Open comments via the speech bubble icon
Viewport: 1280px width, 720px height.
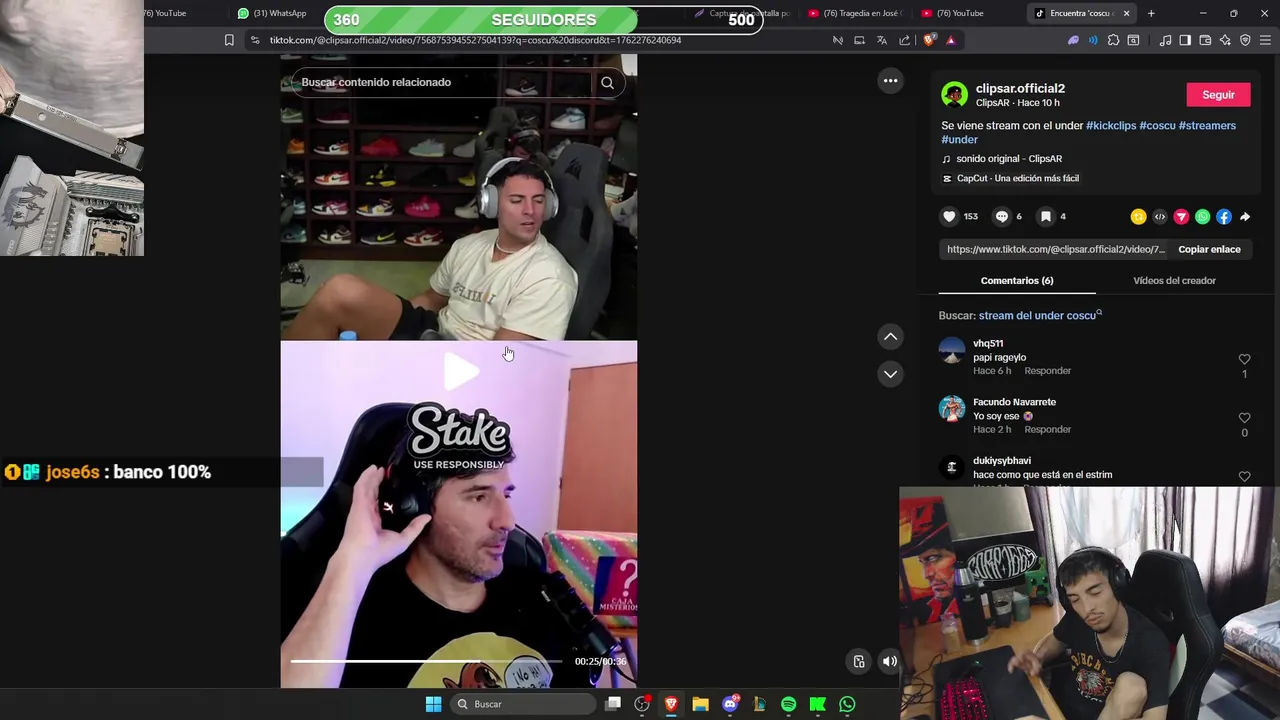(1001, 216)
